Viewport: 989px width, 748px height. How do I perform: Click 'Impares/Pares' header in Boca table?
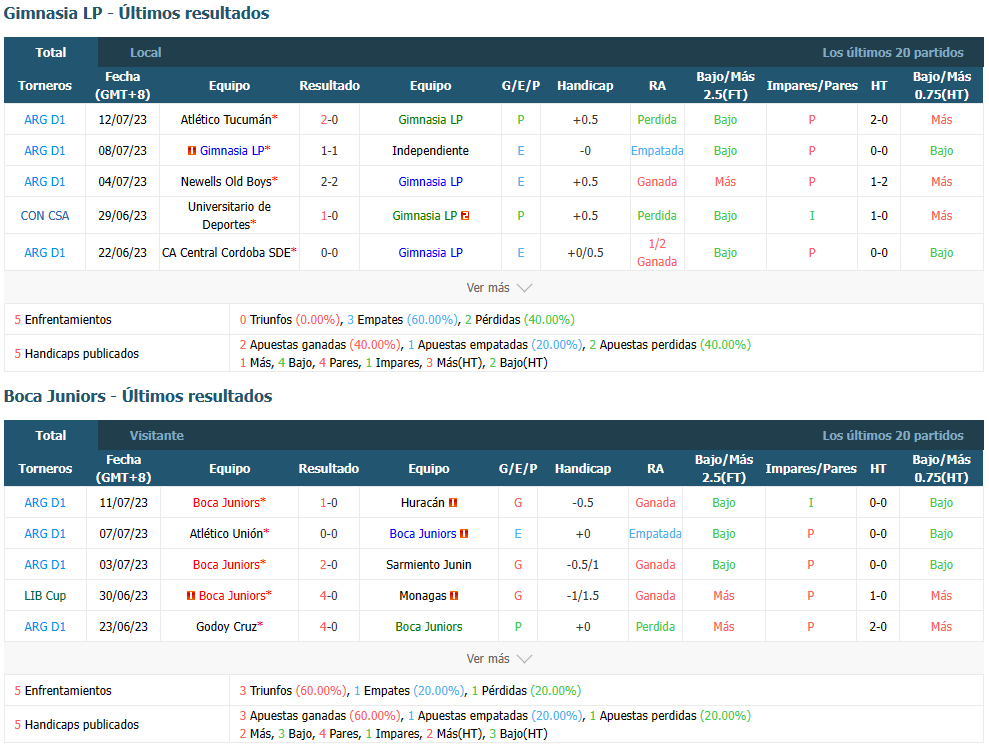tap(811, 468)
